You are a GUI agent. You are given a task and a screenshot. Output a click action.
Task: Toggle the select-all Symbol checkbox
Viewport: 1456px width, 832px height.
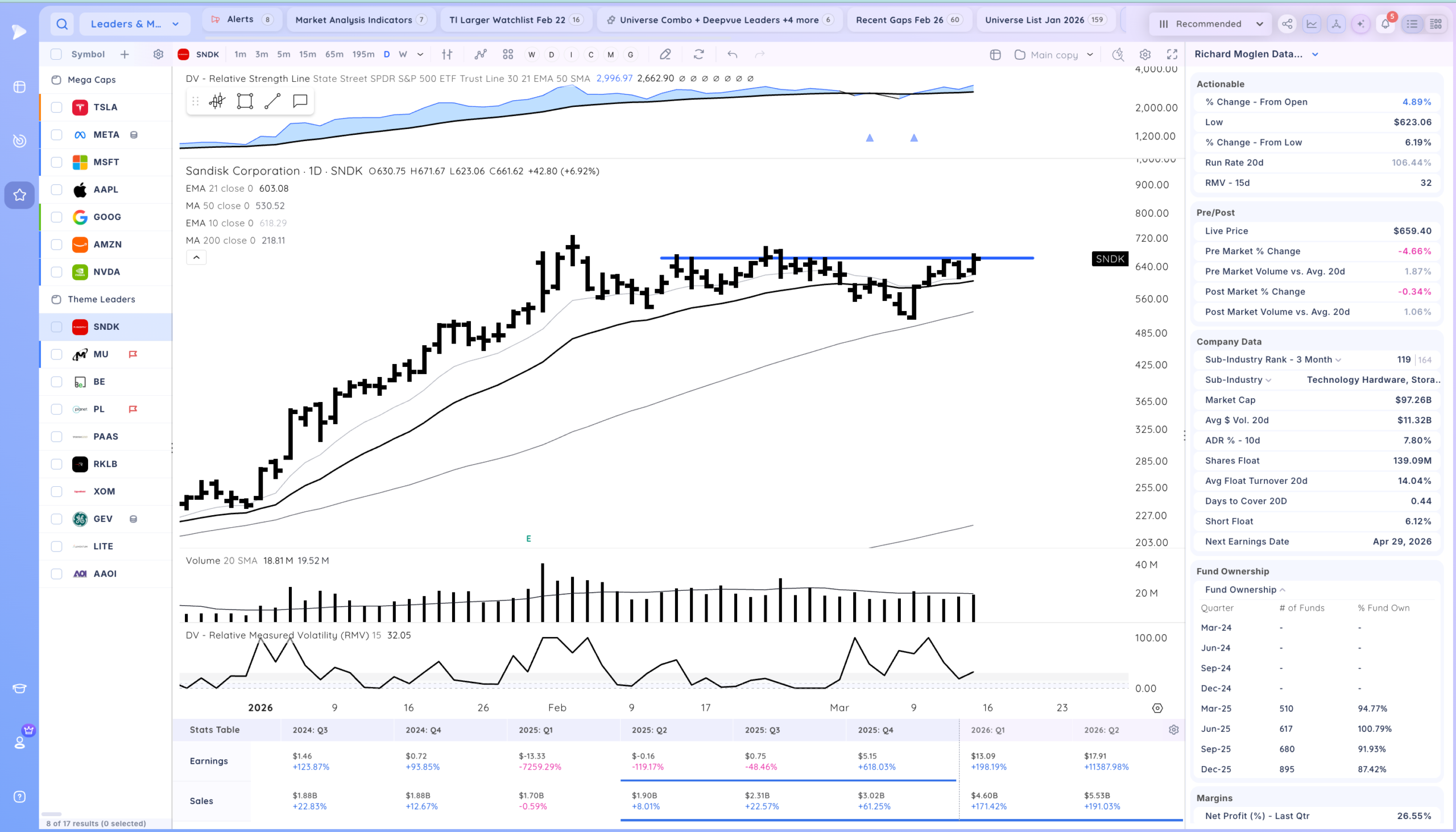tap(56, 54)
